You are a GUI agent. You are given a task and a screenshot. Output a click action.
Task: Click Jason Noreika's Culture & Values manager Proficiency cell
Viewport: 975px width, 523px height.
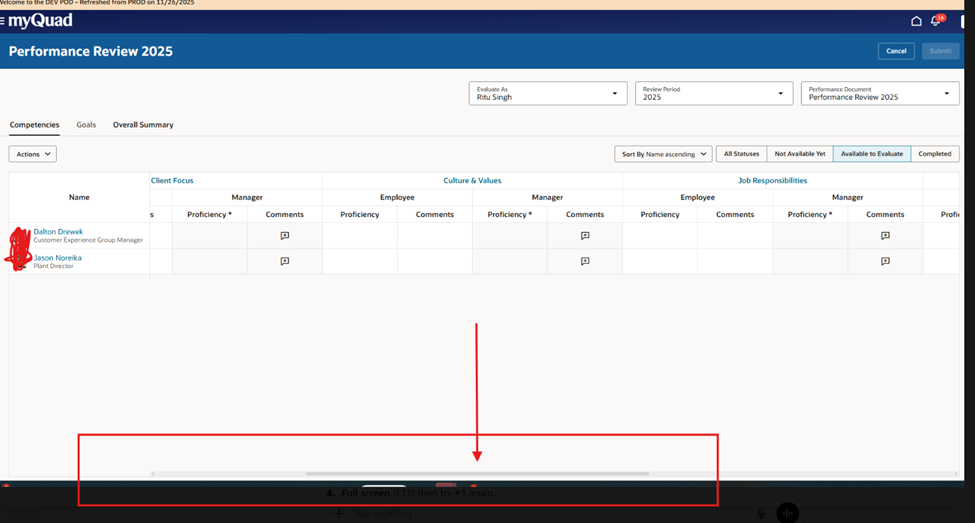[x=510, y=261]
